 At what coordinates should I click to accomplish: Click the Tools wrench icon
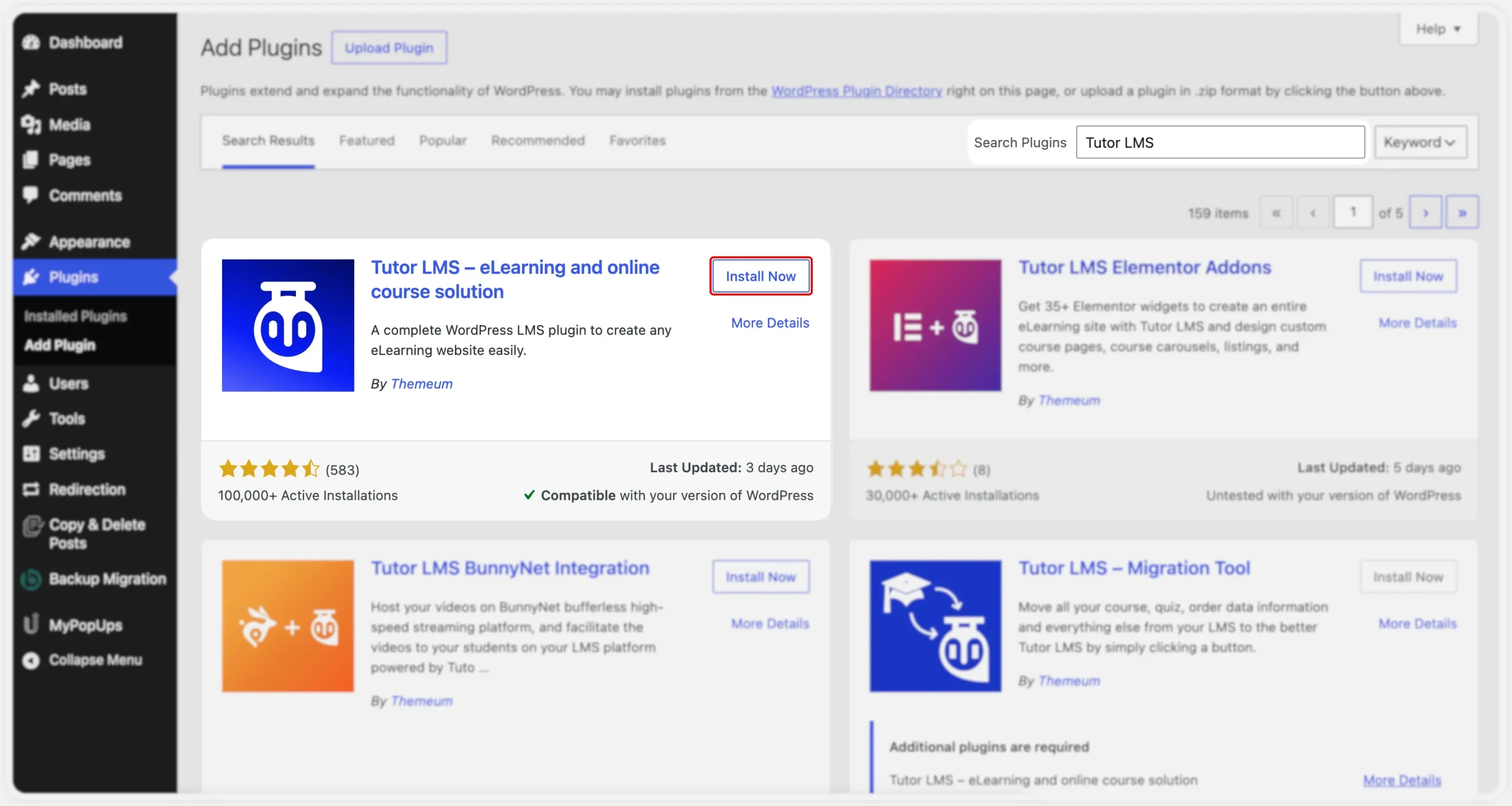[31, 418]
